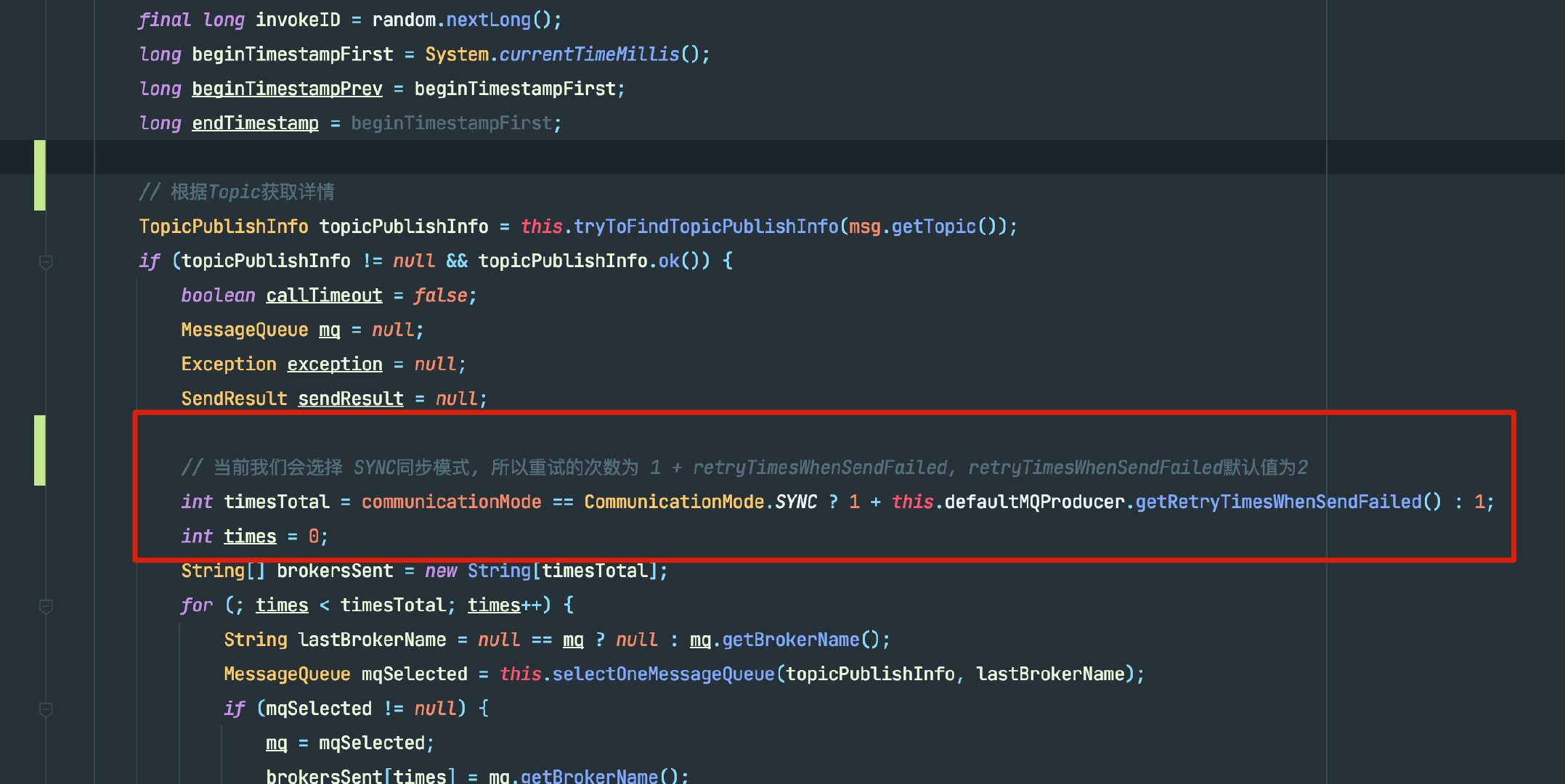Collapse the if (mqSelected != null) block fold marker
The image size is (1565, 784).
click(x=46, y=709)
